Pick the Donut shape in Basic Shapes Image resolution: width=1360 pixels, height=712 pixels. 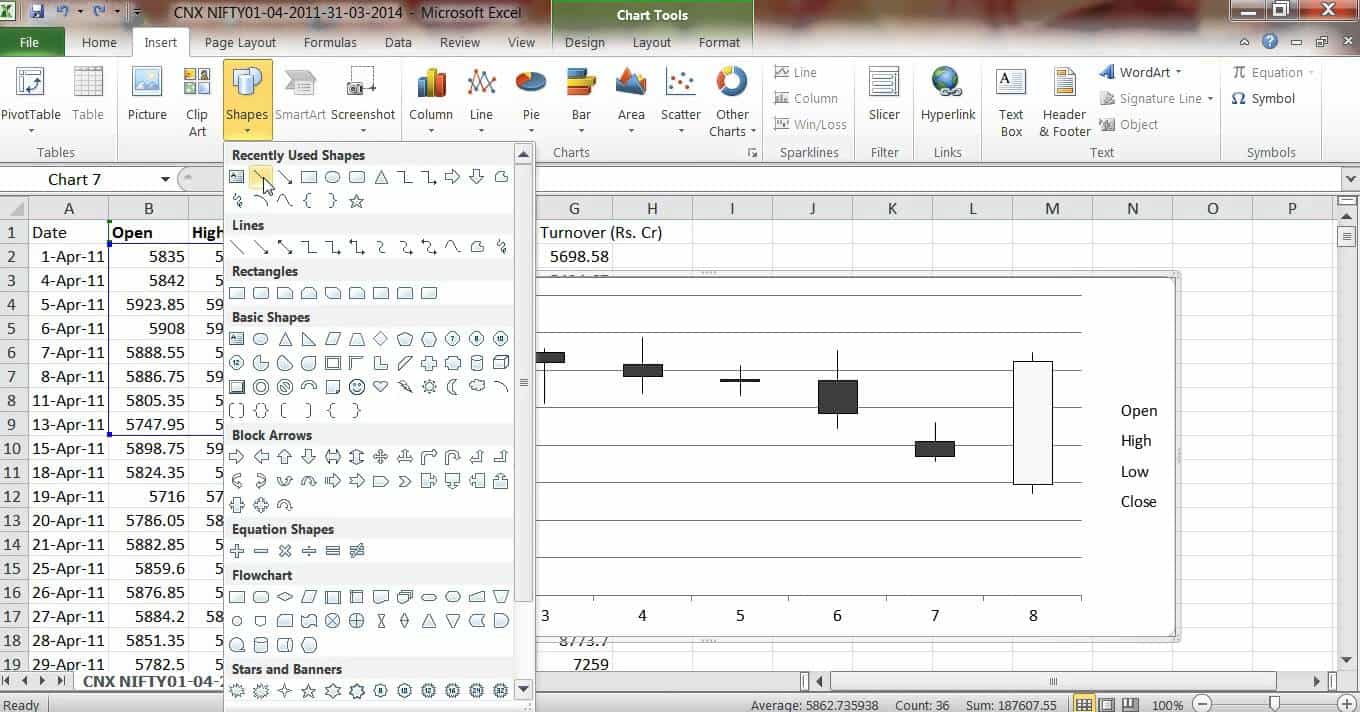pyautogui.click(x=261, y=387)
